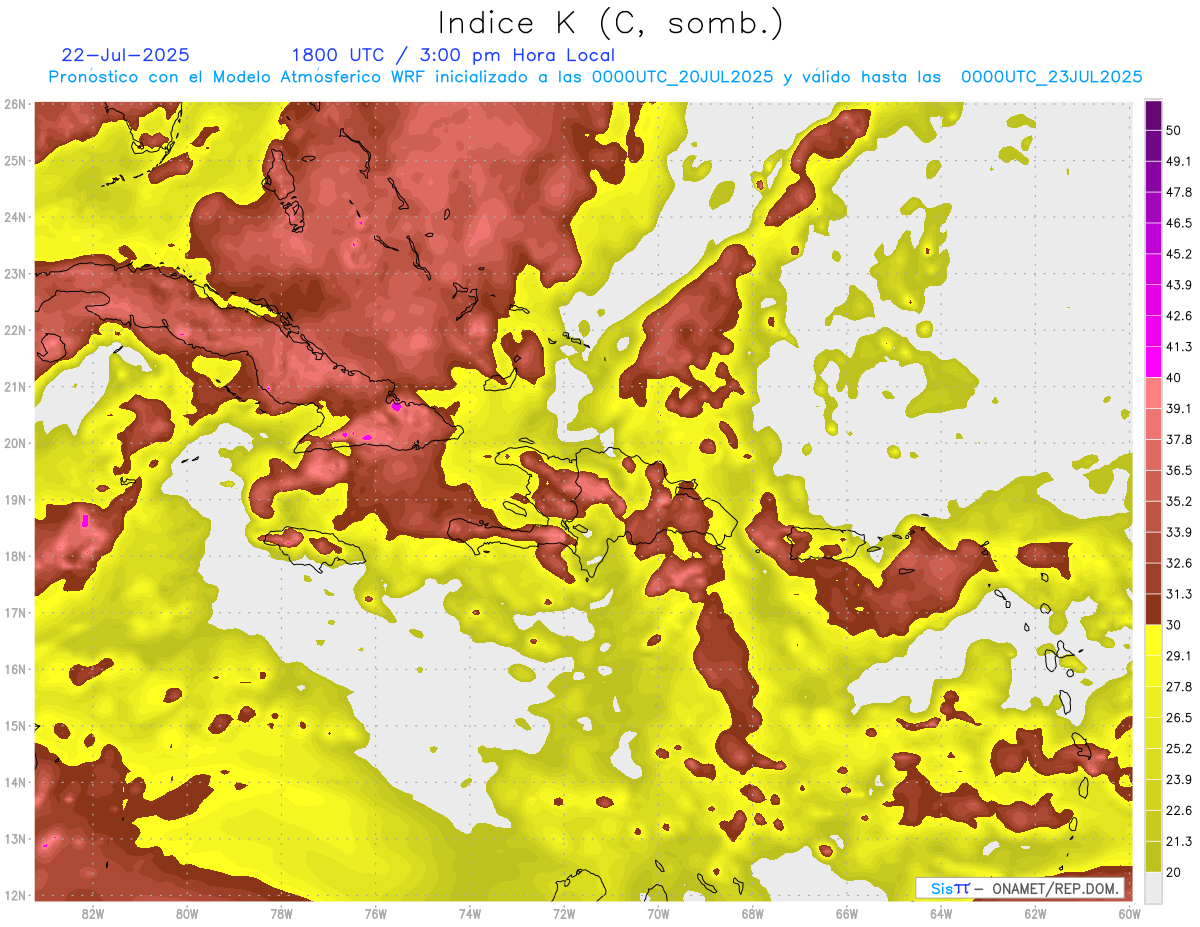Image resolution: width=1200 pixels, height=927 pixels.
Task: Click the colorbar label "43.9"
Action: point(1178,285)
